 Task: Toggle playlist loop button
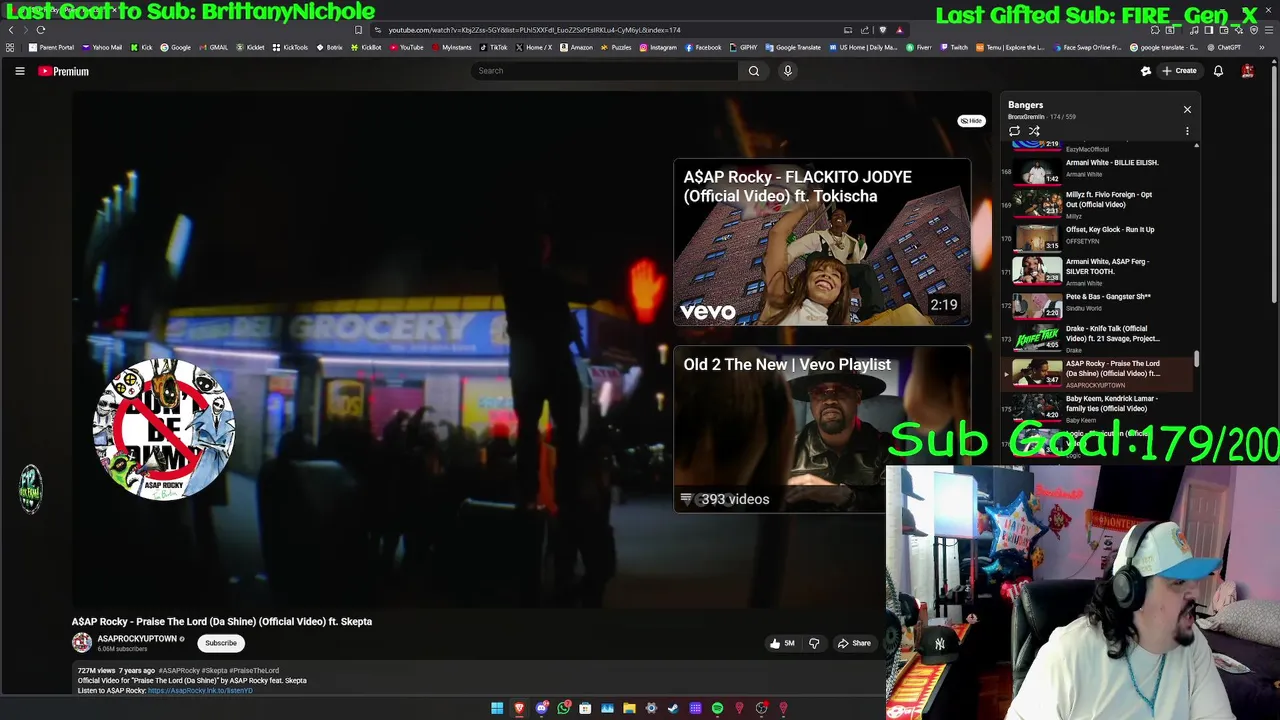pyautogui.click(x=1014, y=131)
